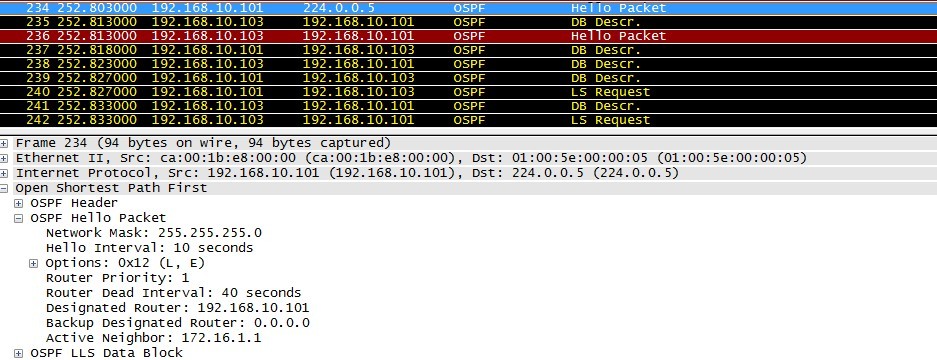Expand the OSPF LLS Data Block node
The height and width of the screenshot is (360, 937).
point(19,353)
